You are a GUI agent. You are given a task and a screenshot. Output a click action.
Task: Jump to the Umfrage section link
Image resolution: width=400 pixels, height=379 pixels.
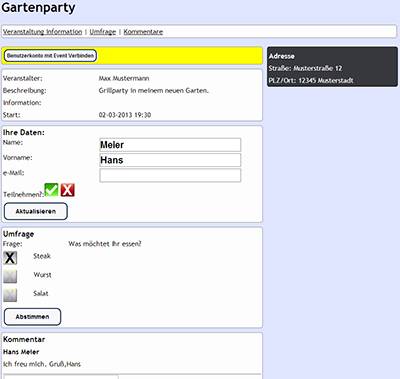(x=103, y=32)
